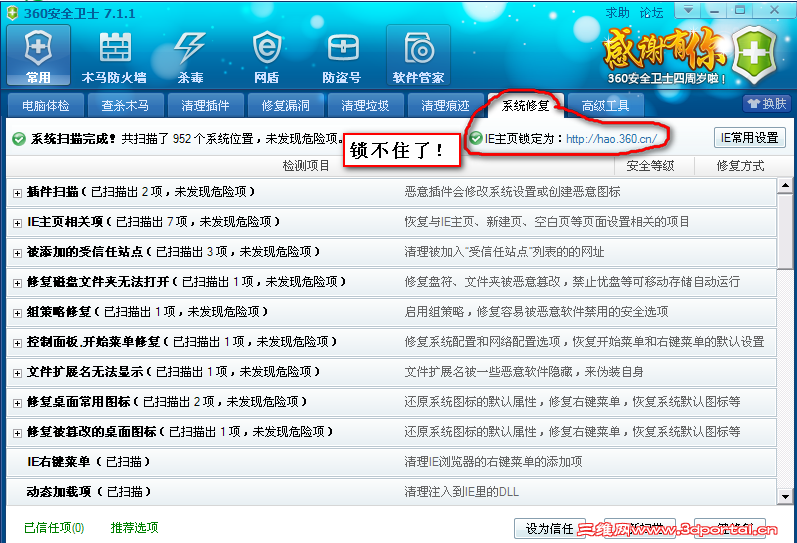Screen dimensions: 797x543
Task: Switch to 清理垃圾 tab
Action: (x=365, y=105)
